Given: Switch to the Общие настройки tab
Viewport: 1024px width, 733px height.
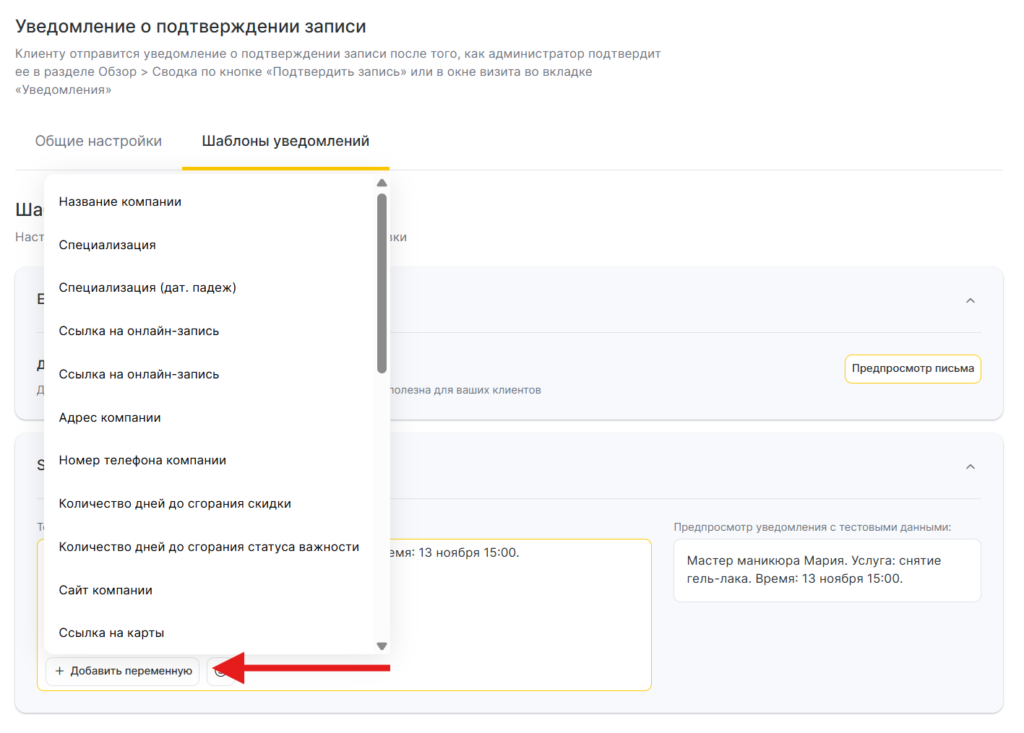Looking at the screenshot, I should coord(98,141).
